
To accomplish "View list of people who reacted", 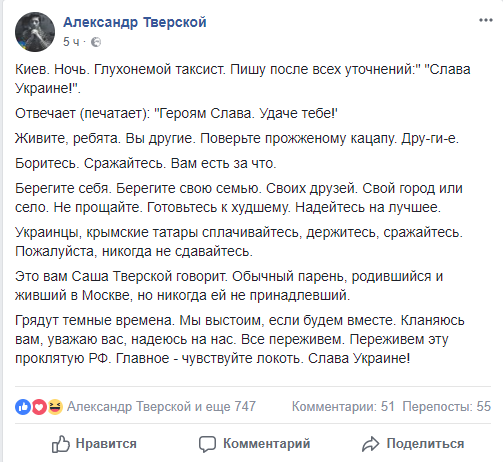I will 161,407.
